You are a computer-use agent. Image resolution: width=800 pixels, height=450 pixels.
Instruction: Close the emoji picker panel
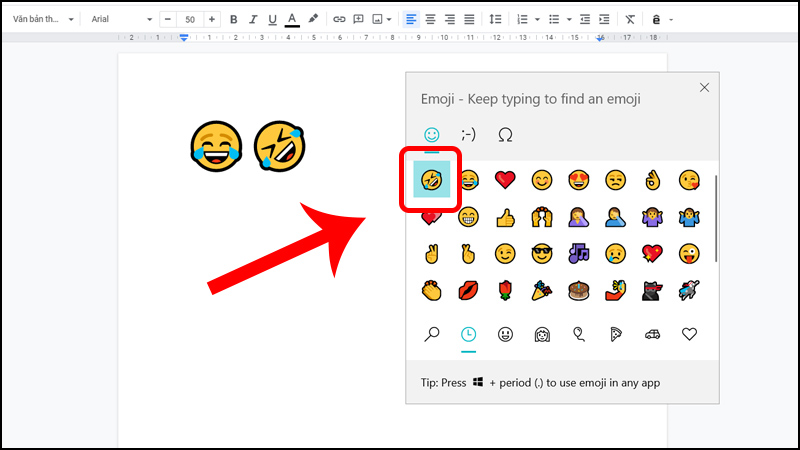(704, 88)
